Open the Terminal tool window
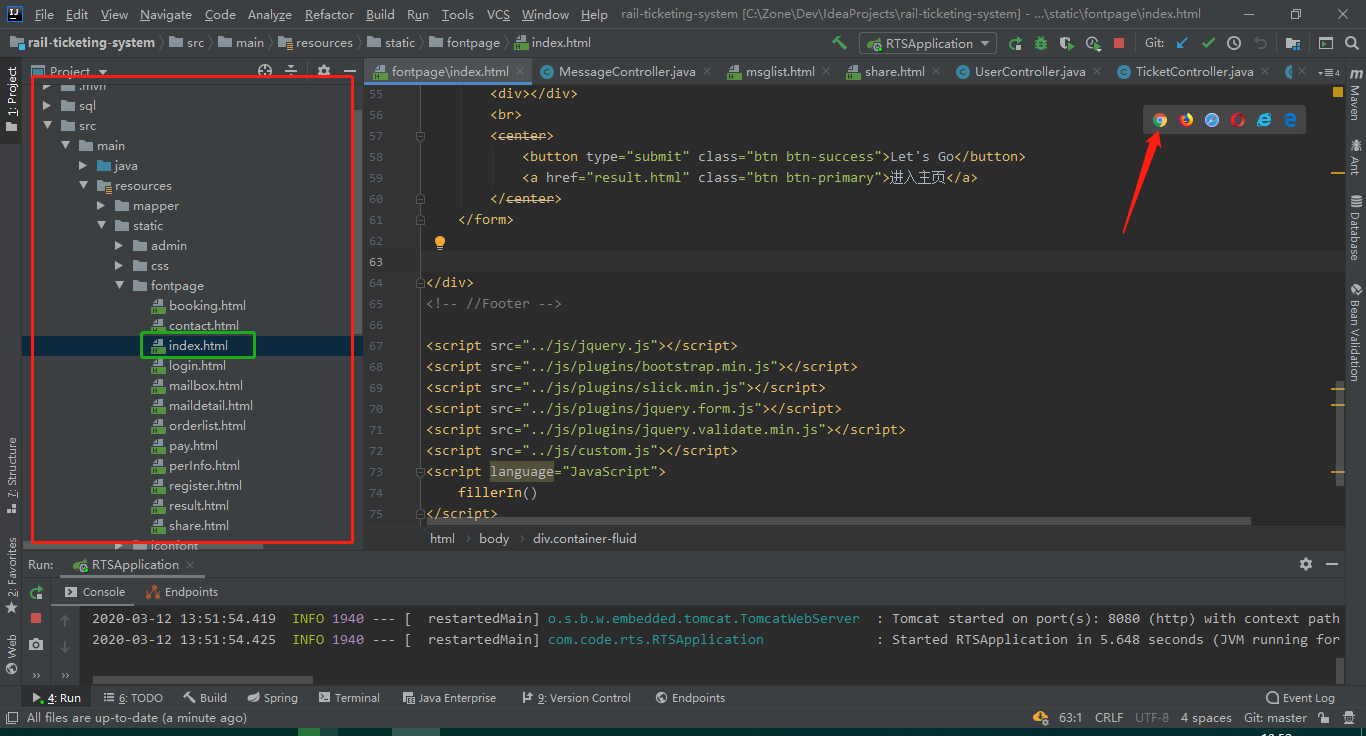The height and width of the screenshot is (736, 1366). point(349,698)
